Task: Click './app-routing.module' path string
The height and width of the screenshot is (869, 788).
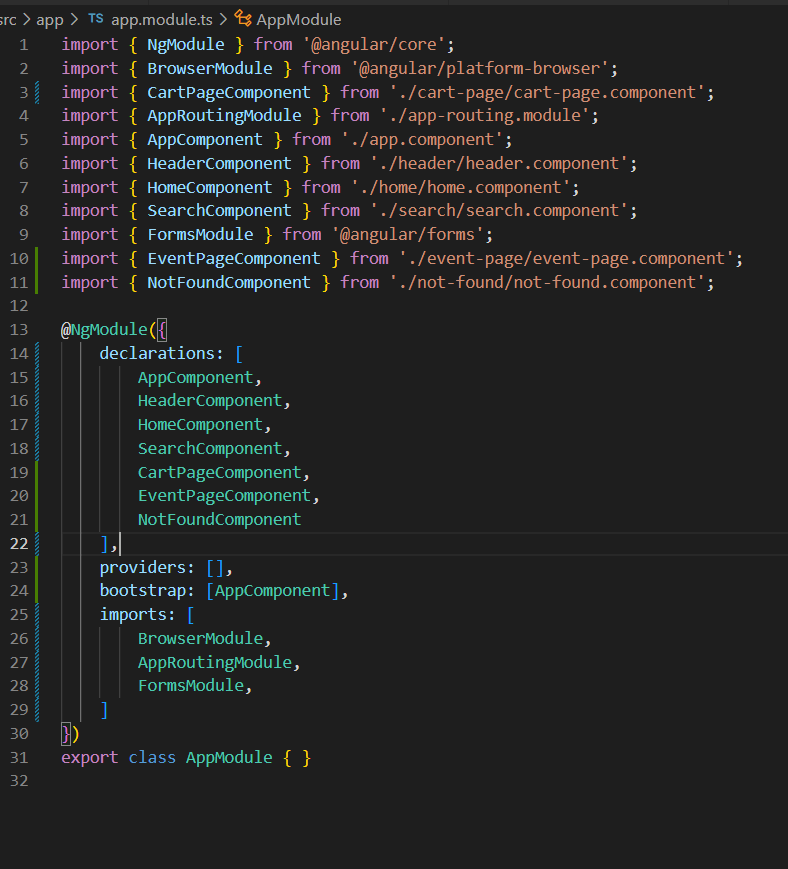Action: pyautogui.click(x=484, y=116)
